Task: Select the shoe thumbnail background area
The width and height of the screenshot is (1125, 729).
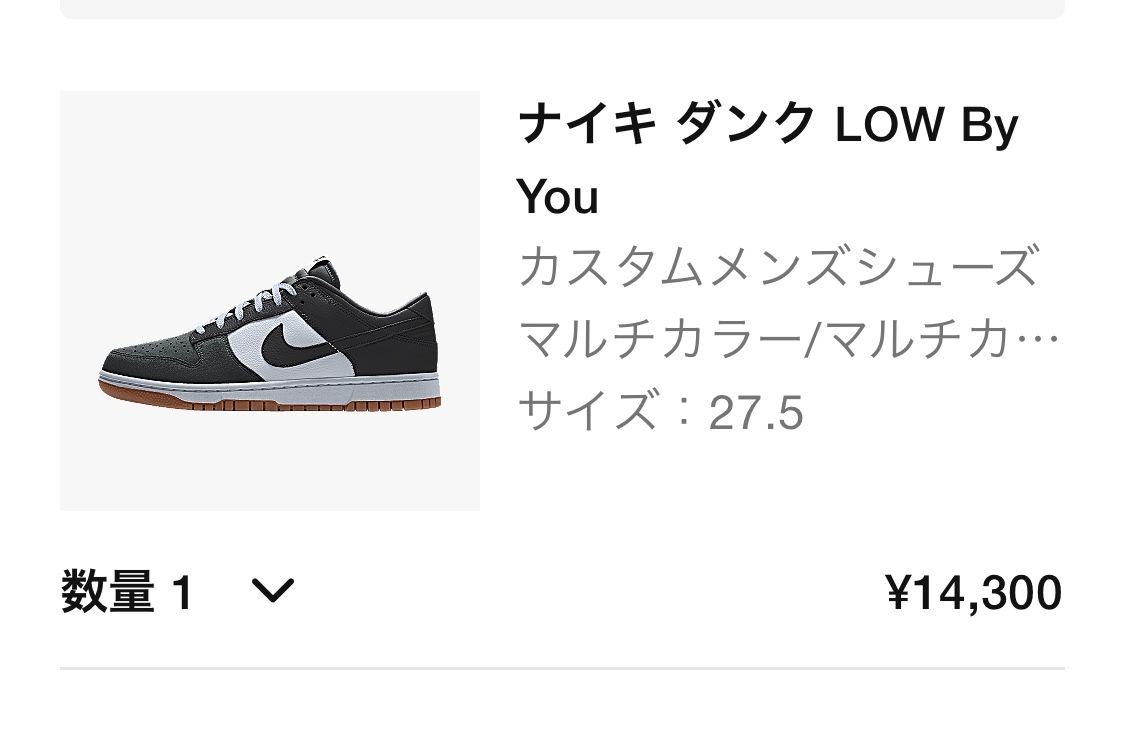Action: [140, 150]
